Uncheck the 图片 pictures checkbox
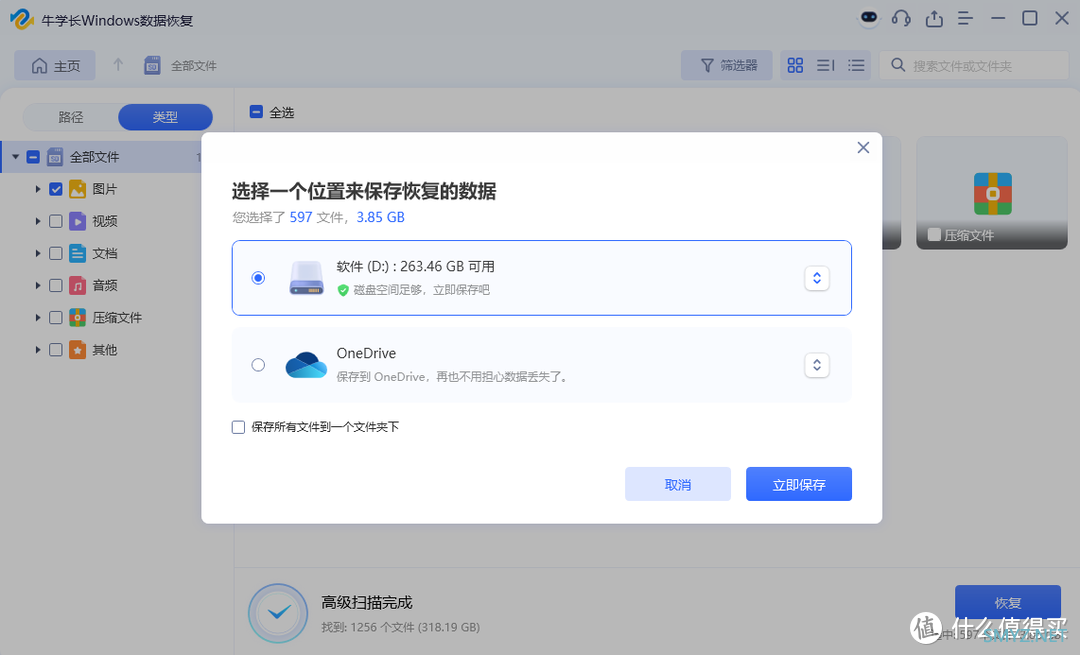 pyautogui.click(x=56, y=189)
